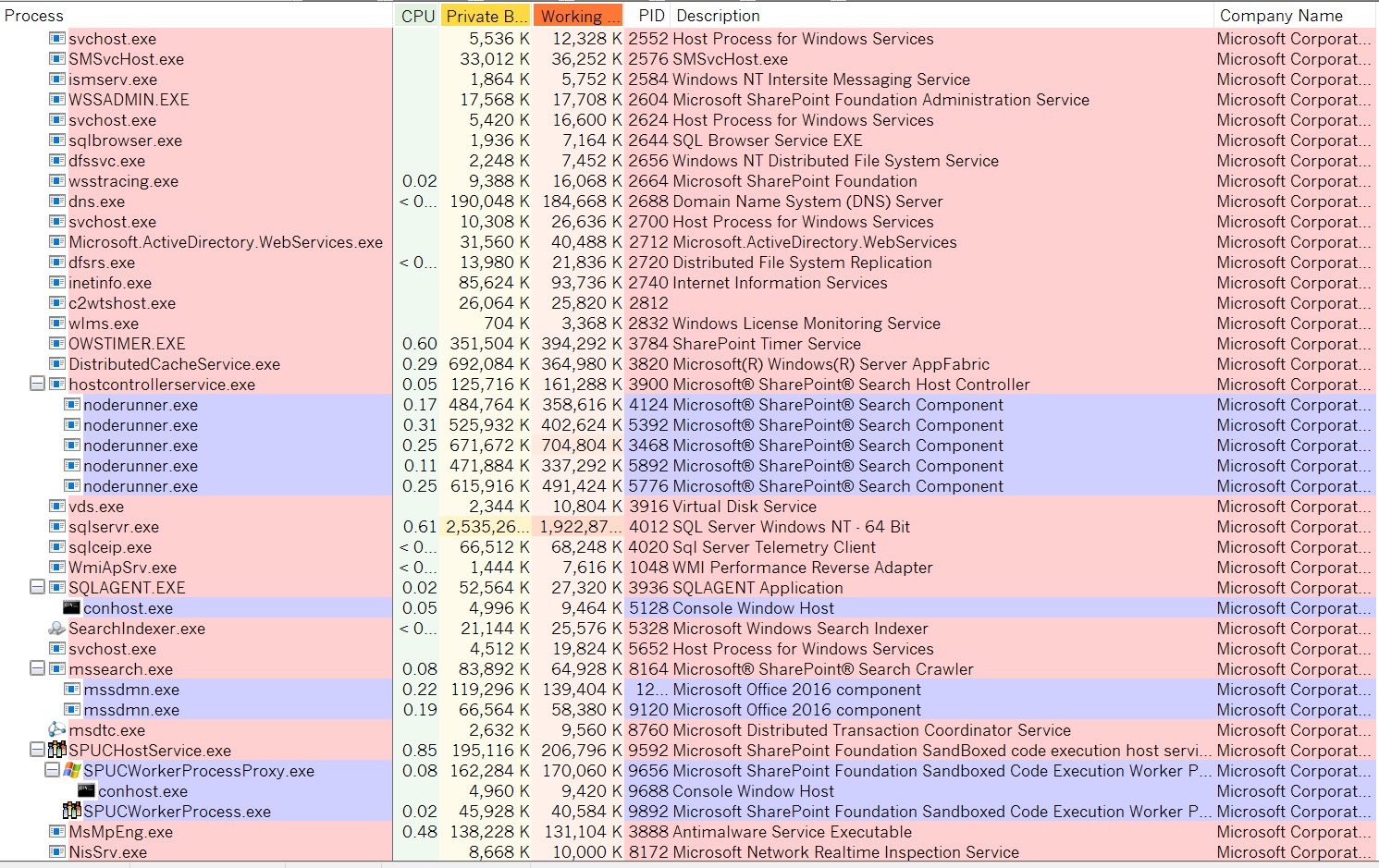Screen dimensions: 1379x868
Task: Collapse the SPUCWorkerProcessProxy.exe tree node
Action: click(52, 770)
